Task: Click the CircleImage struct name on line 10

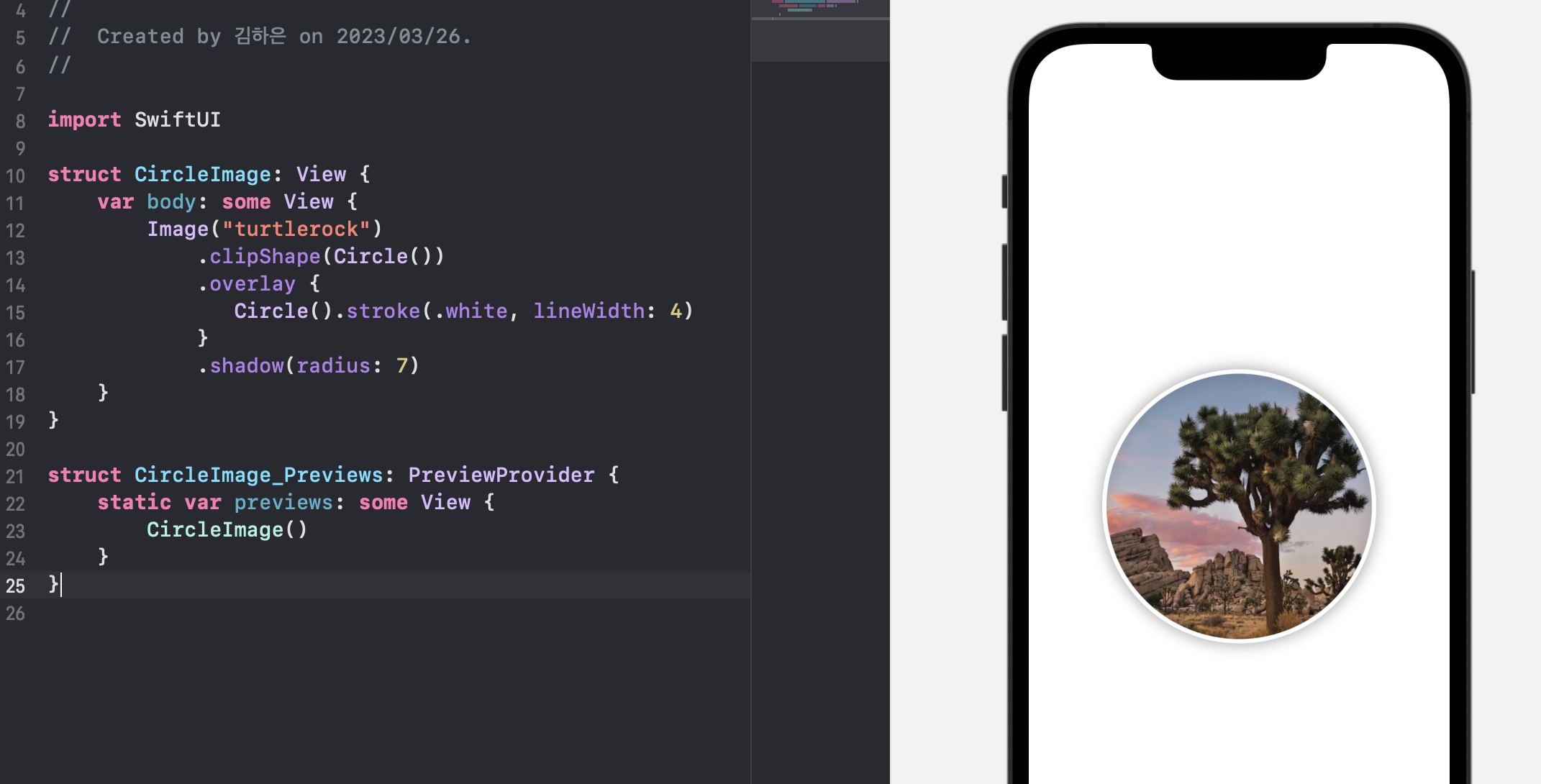Action: click(x=202, y=175)
